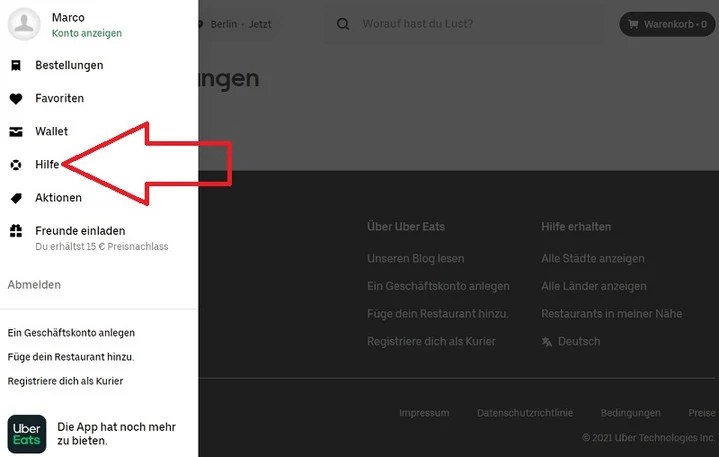Open footer link Füge dein Restaurant hinzu
The height and width of the screenshot is (457, 719).
(438, 314)
